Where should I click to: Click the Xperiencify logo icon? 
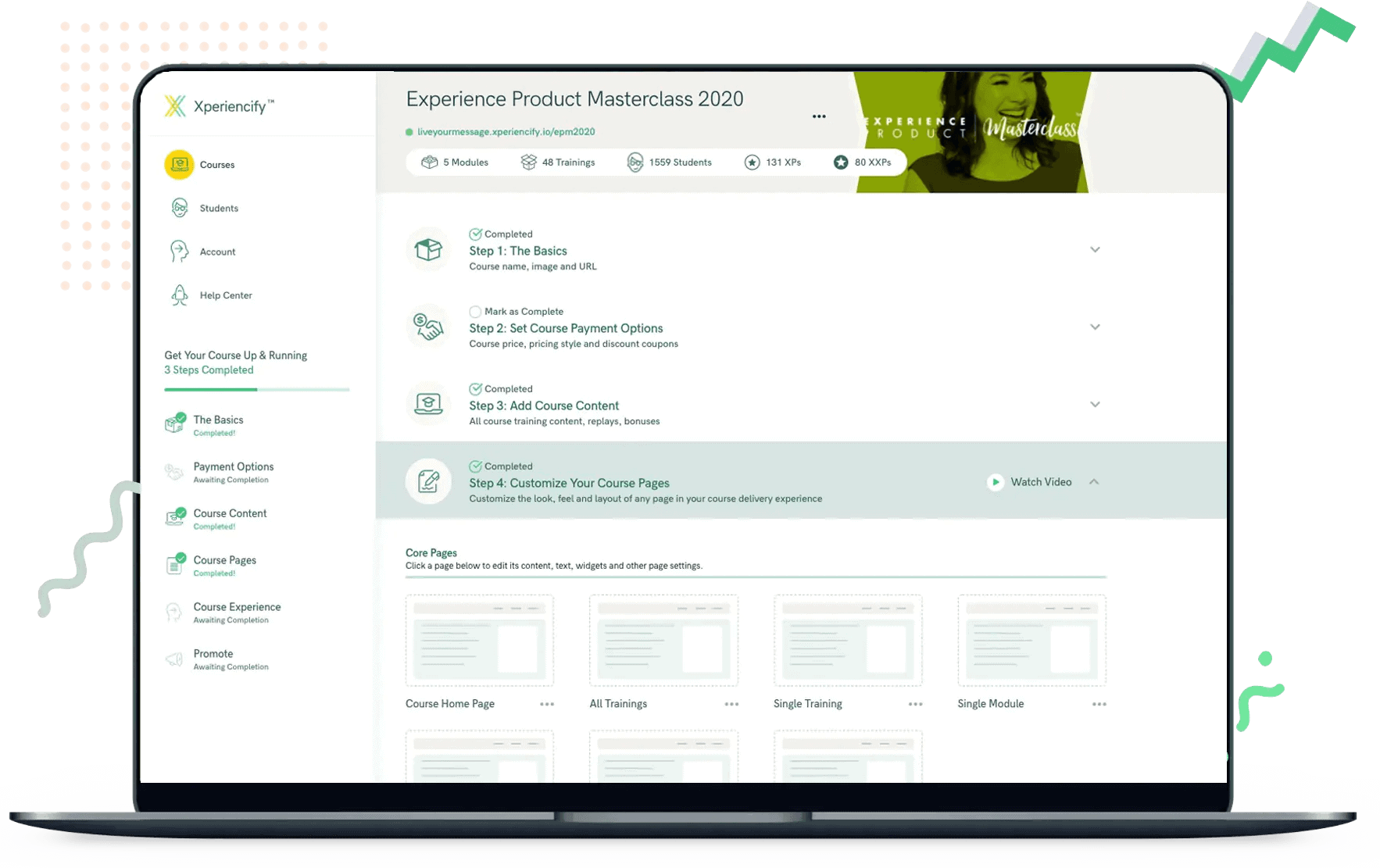click(x=175, y=106)
